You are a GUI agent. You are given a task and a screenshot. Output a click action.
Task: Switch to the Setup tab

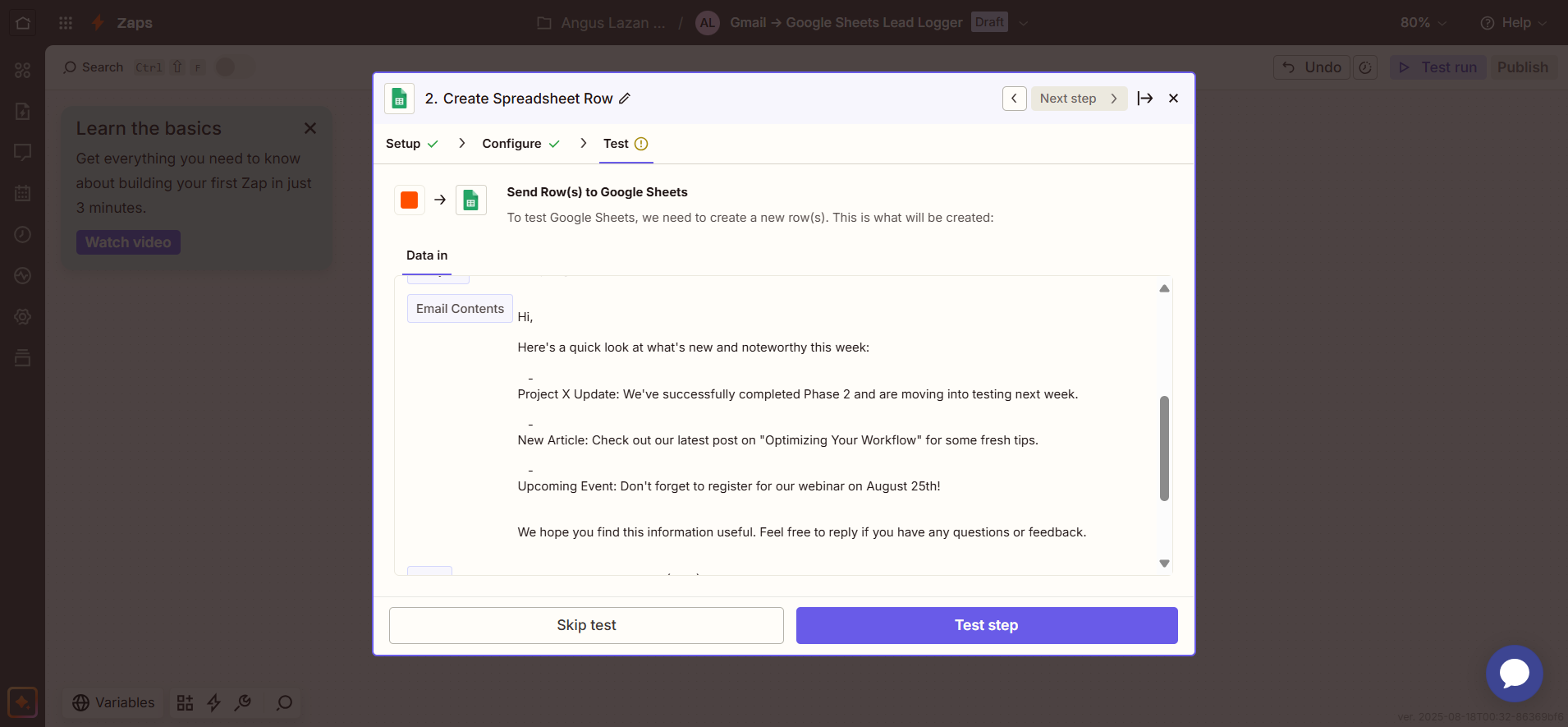[x=412, y=144]
